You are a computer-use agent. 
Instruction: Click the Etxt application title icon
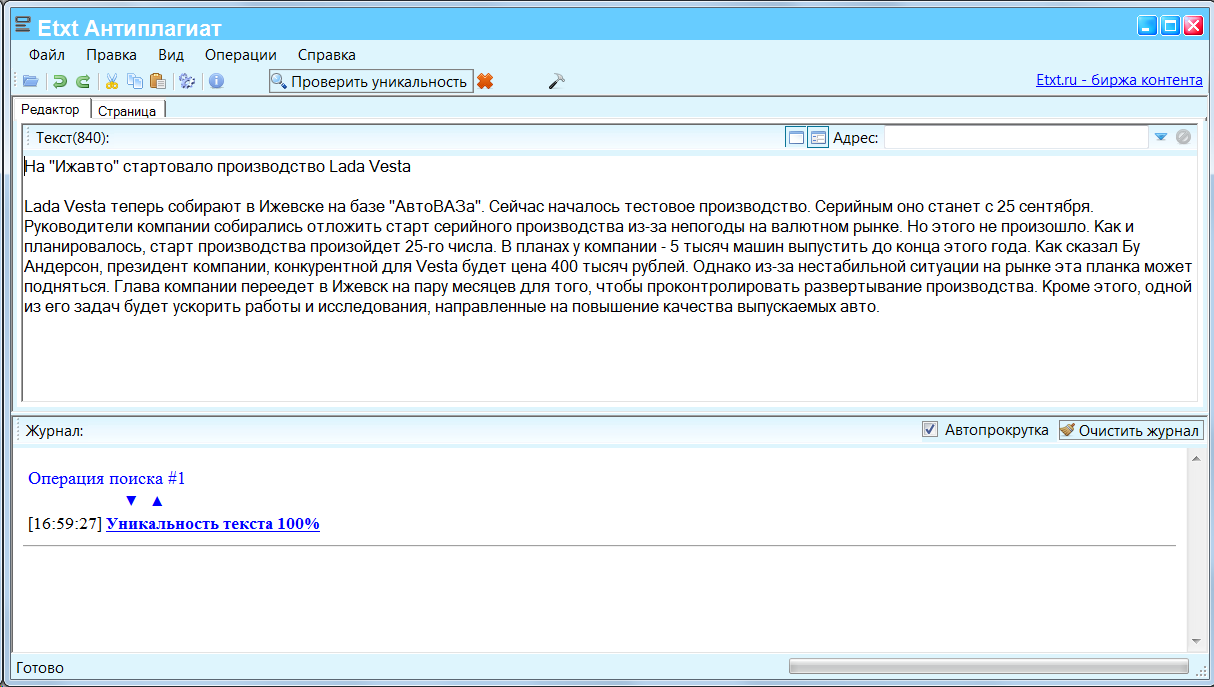[x=23, y=26]
